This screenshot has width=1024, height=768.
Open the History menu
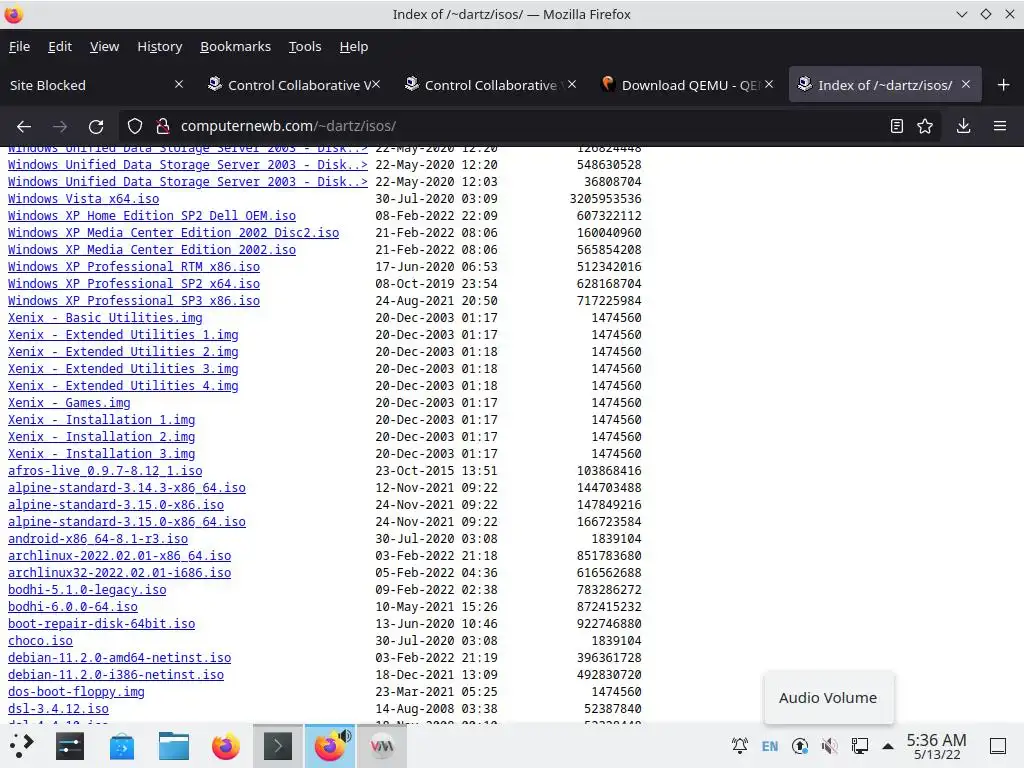click(x=159, y=46)
